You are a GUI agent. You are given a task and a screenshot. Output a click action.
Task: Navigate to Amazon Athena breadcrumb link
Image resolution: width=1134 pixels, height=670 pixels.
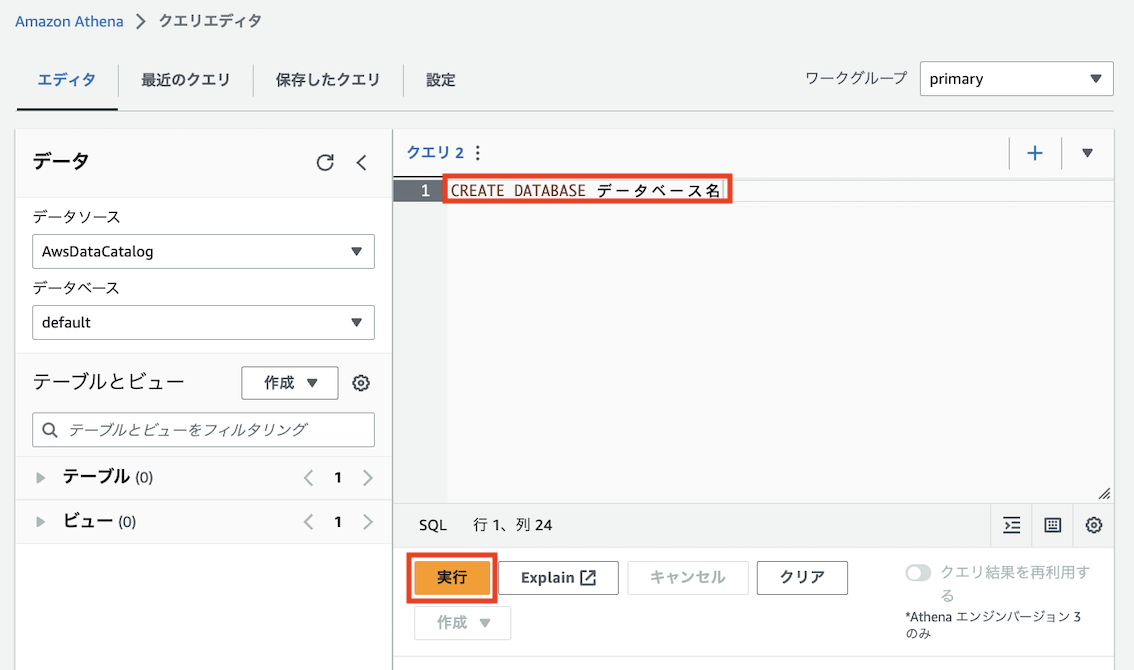68,20
